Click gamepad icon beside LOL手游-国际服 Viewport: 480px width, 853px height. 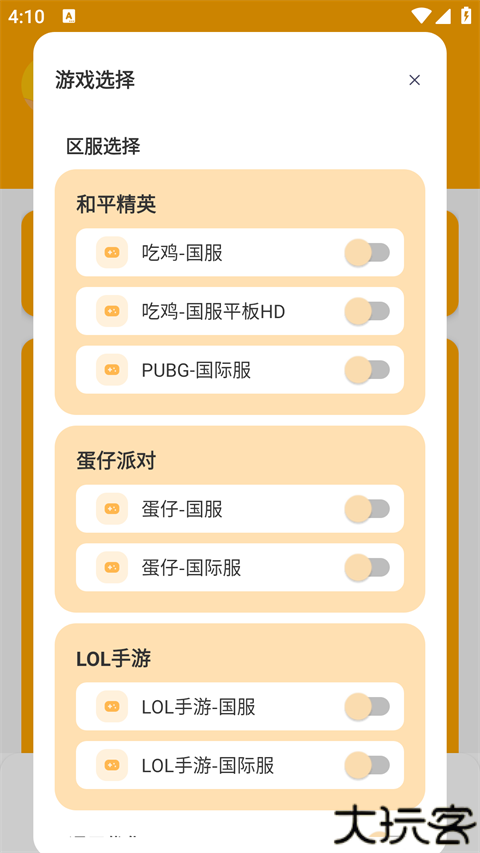[x=112, y=765]
